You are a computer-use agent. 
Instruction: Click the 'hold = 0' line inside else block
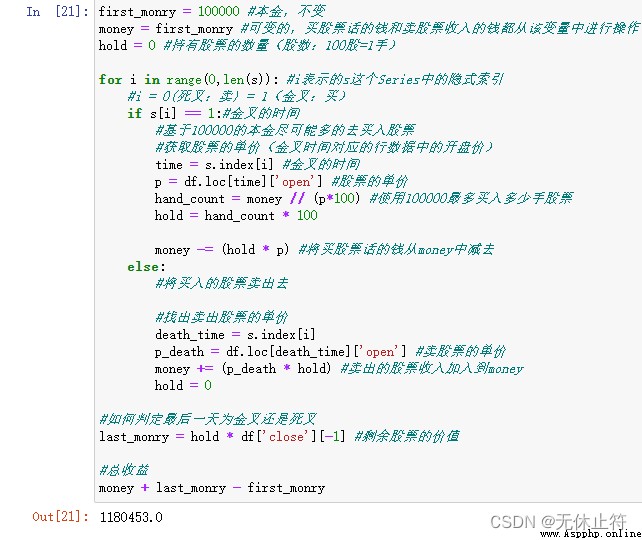click(x=183, y=385)
